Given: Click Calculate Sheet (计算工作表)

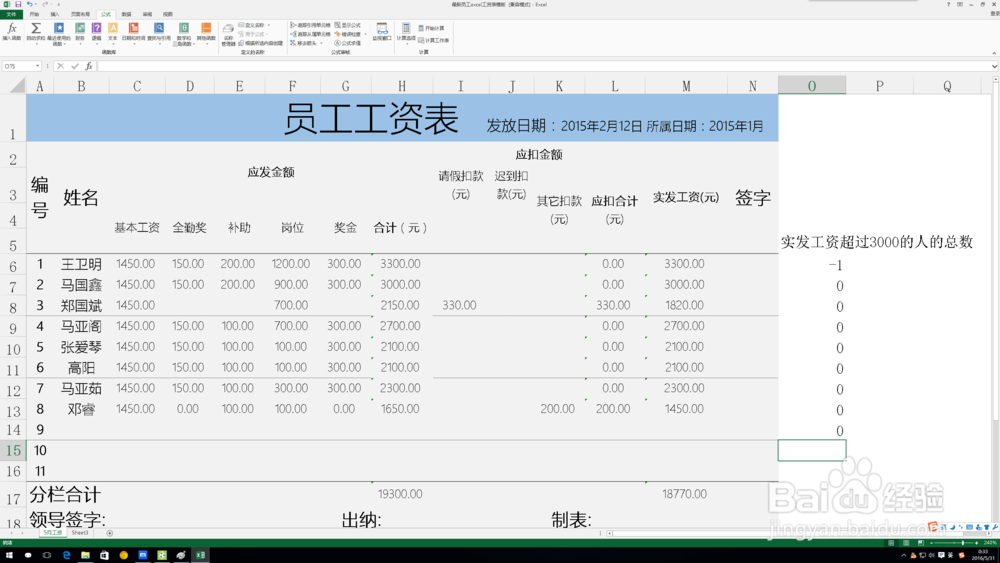Looking at the screenshot, I should point(434,40).
